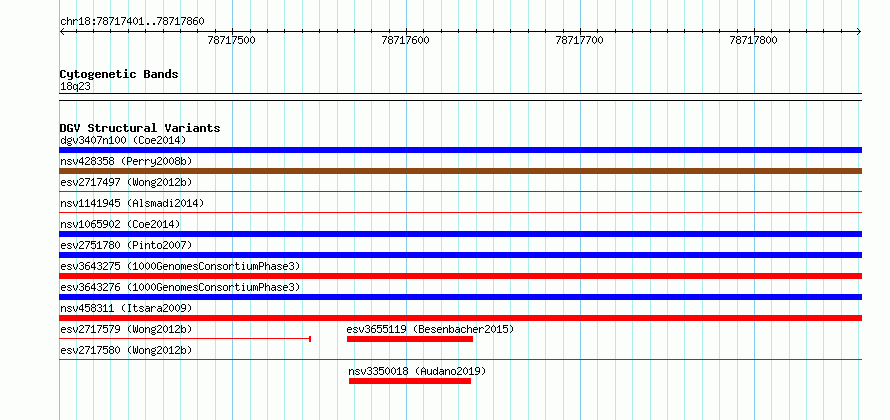Open esv3643276 (1000GenomesConsortiumPhase3) label

point(180,287)
